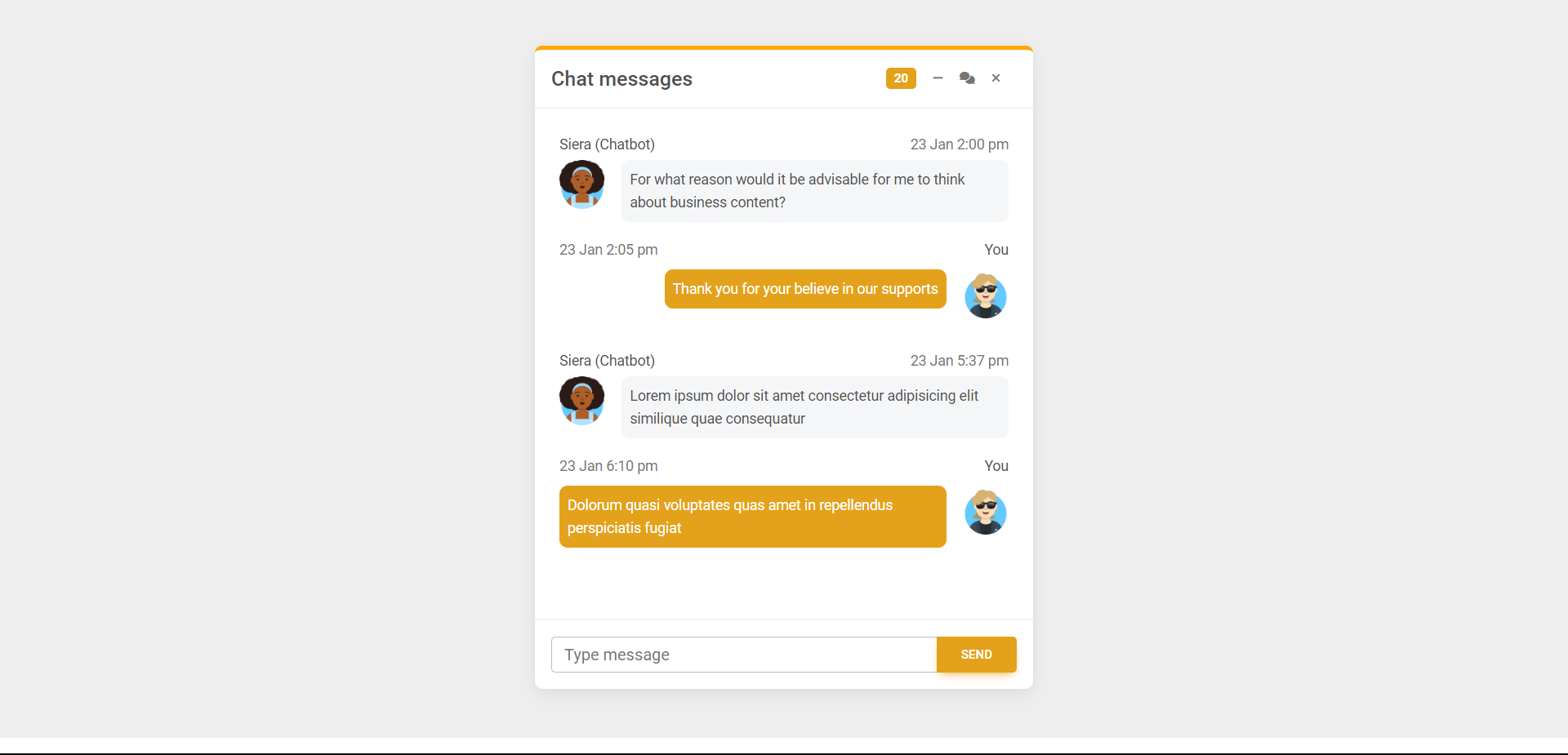
Task: Click Siera's avatar on the first message
Action: pos(581,184)
